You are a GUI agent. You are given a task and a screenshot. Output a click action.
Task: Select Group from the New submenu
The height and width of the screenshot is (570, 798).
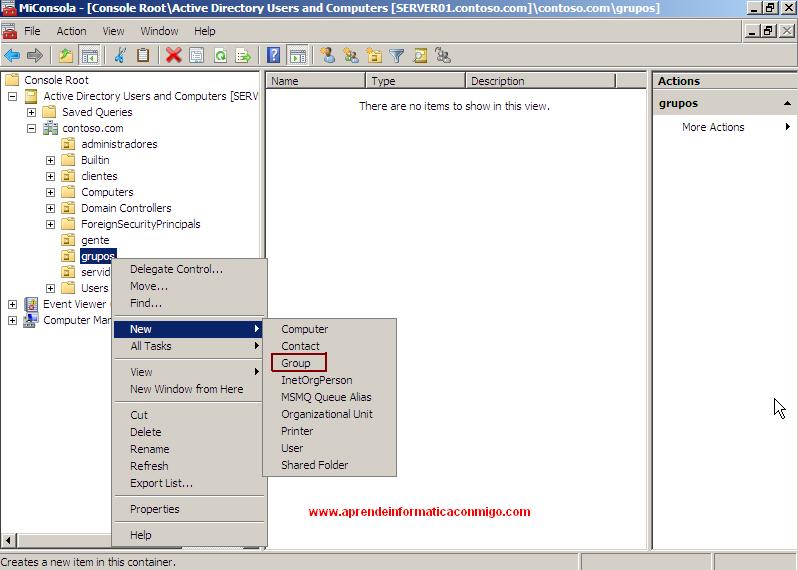(x=296, y=363)
